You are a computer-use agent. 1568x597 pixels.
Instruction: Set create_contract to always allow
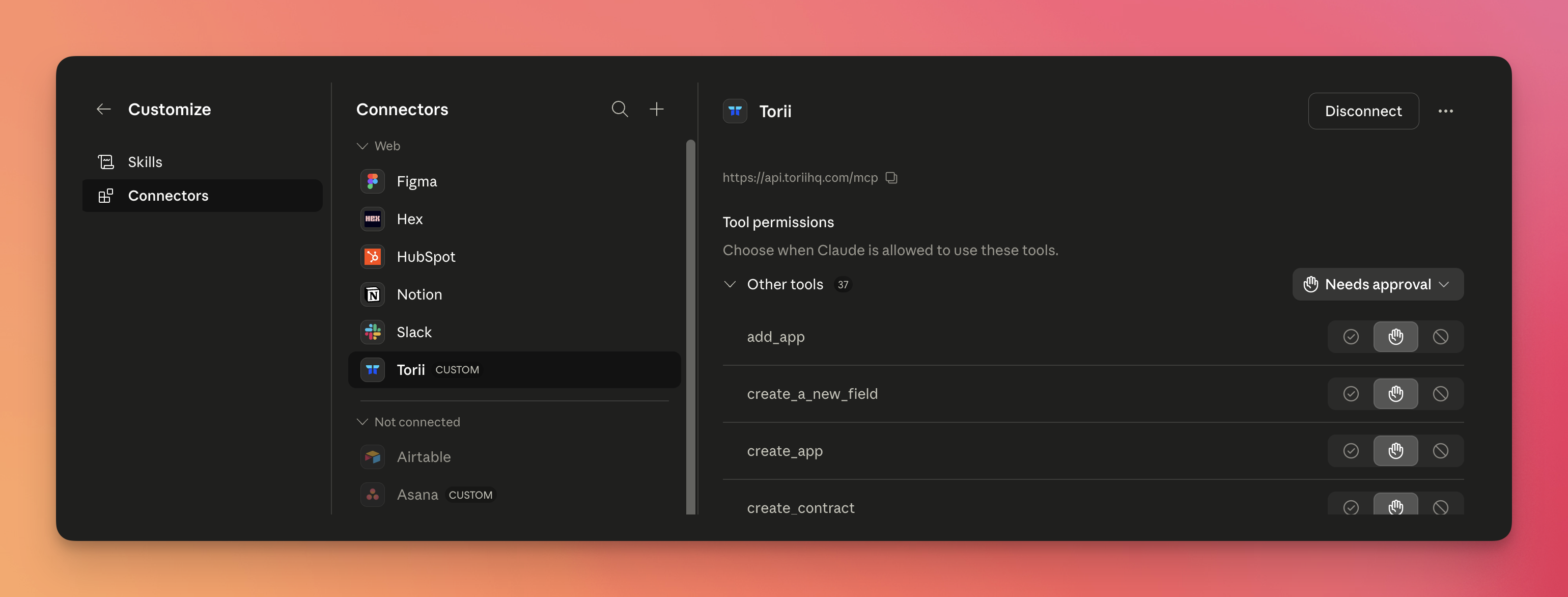[x=1351, y=507]
